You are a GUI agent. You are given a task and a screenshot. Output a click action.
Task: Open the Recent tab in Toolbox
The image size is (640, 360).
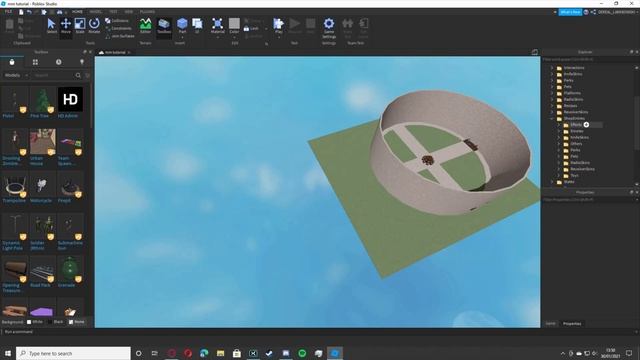pos(59,62)
